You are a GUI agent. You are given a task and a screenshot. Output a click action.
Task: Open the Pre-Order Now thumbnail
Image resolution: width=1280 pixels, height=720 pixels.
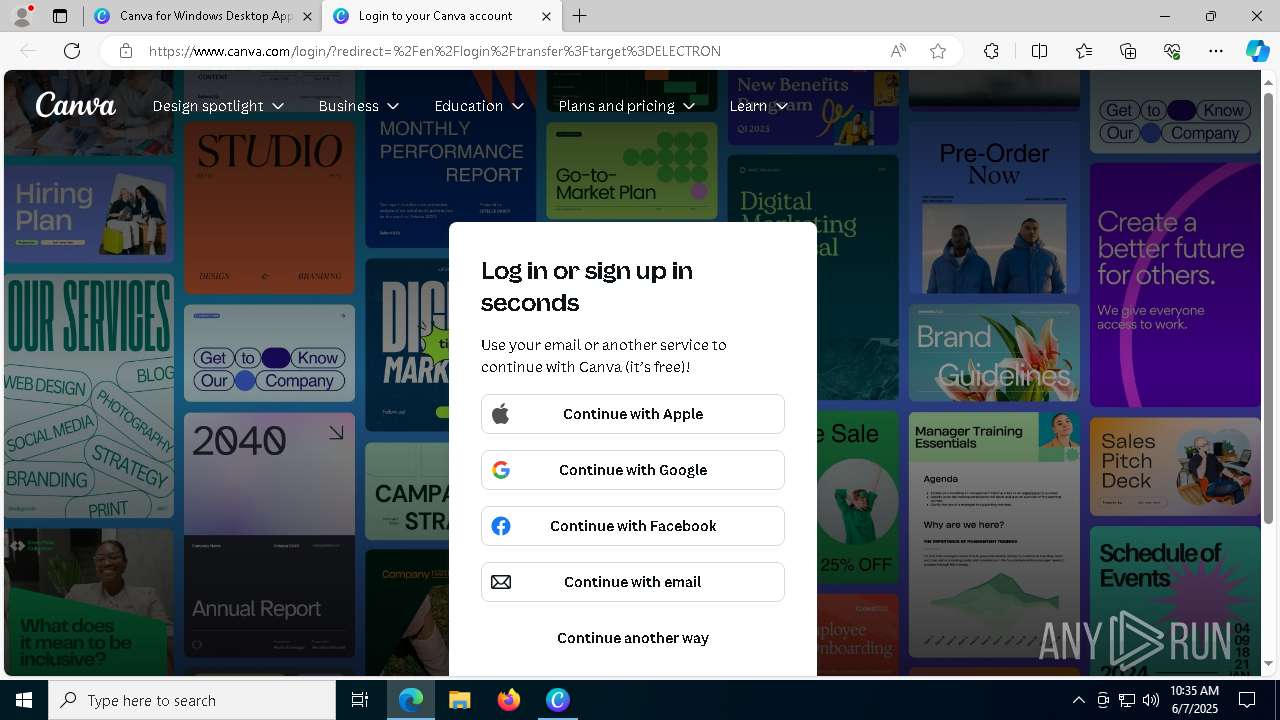pos(995,208)
